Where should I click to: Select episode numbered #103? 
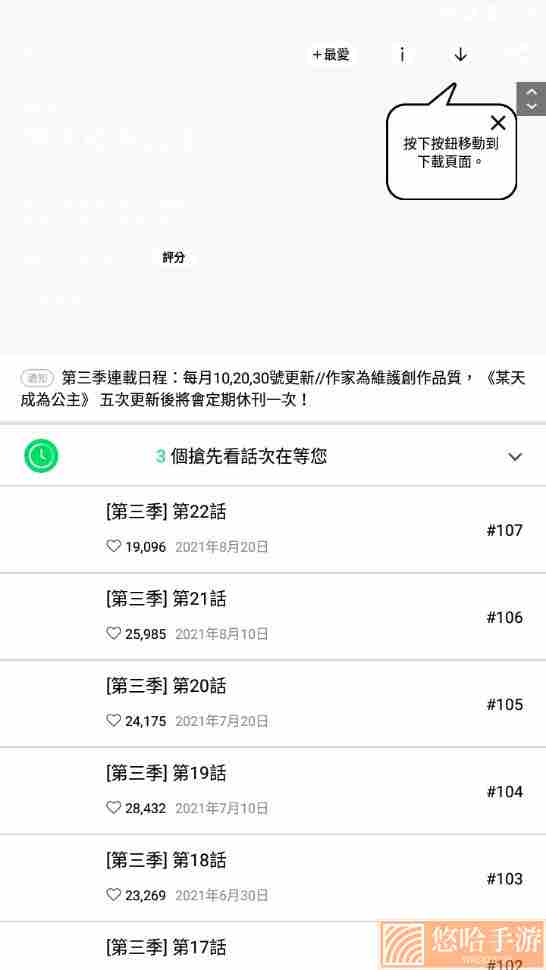pos(505,879)
